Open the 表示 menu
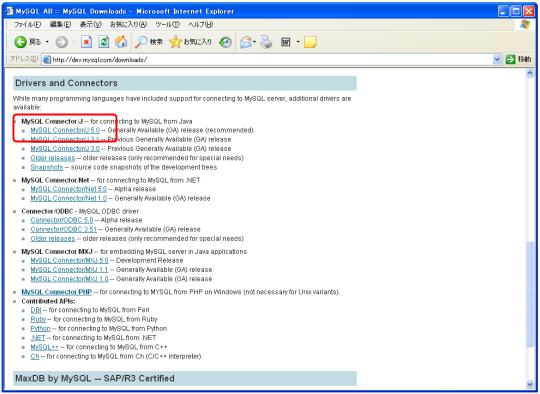 tap(91, 24)
